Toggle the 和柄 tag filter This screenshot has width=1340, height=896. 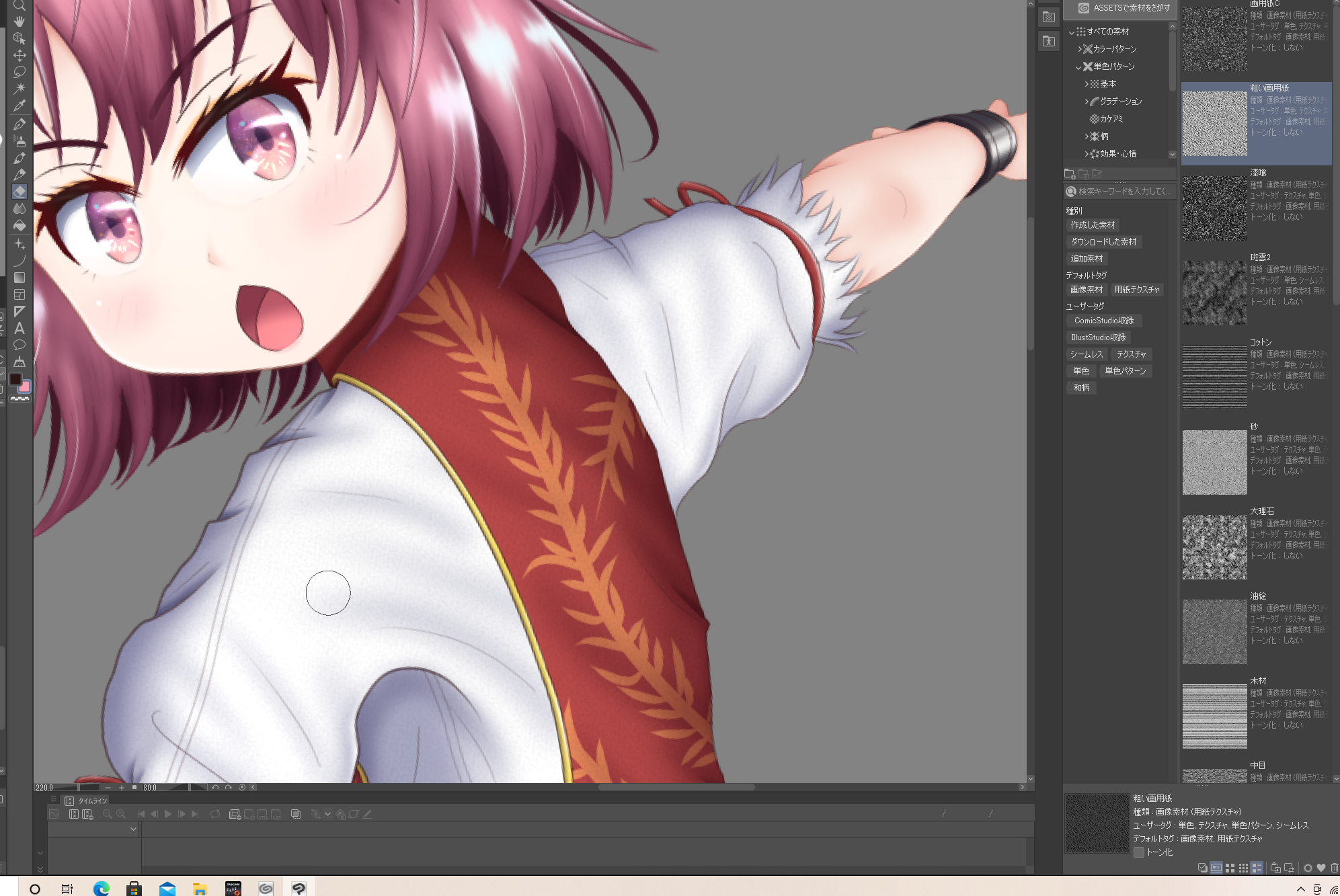[x=1081, y=388]
